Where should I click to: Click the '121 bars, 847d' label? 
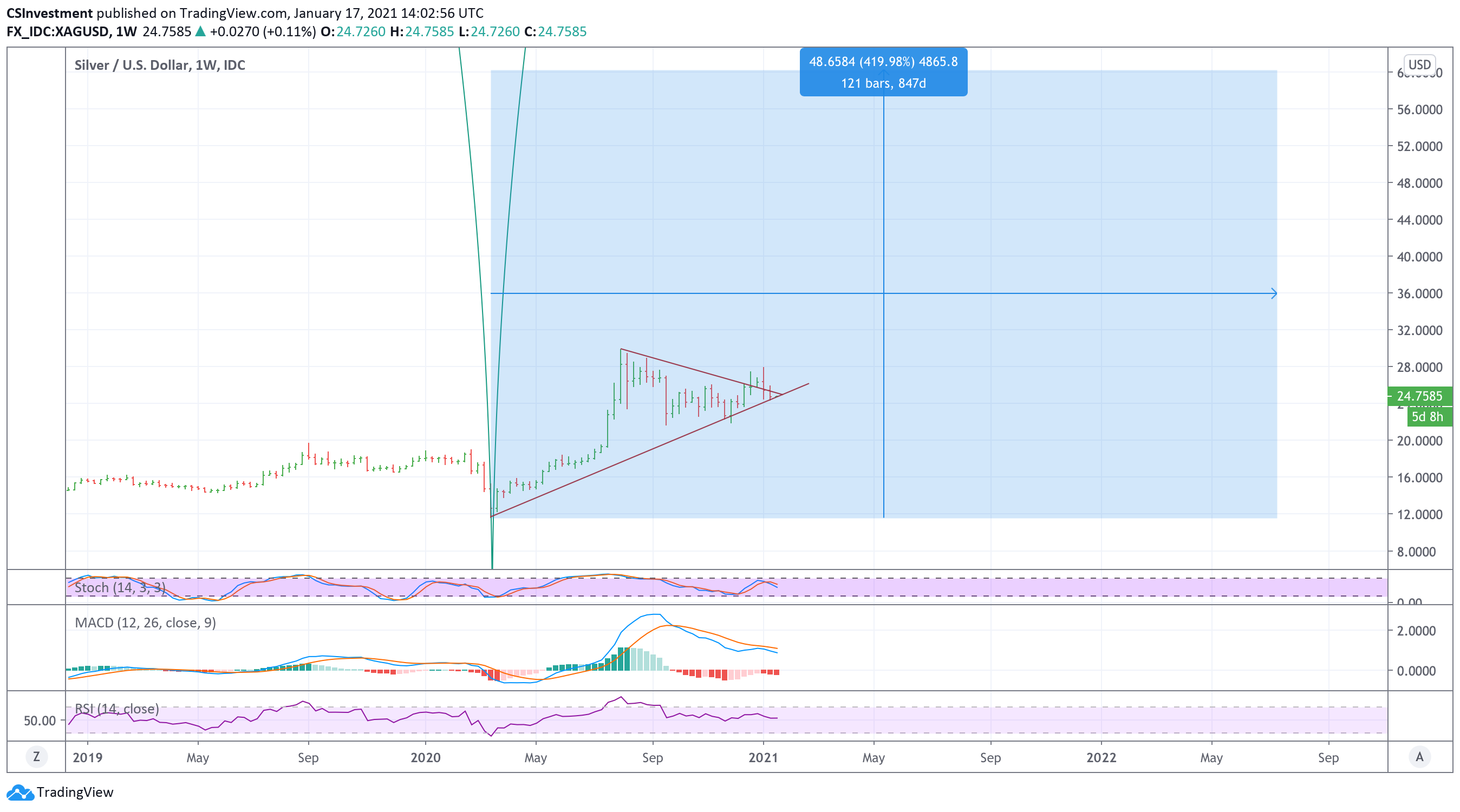pos(883,83)
